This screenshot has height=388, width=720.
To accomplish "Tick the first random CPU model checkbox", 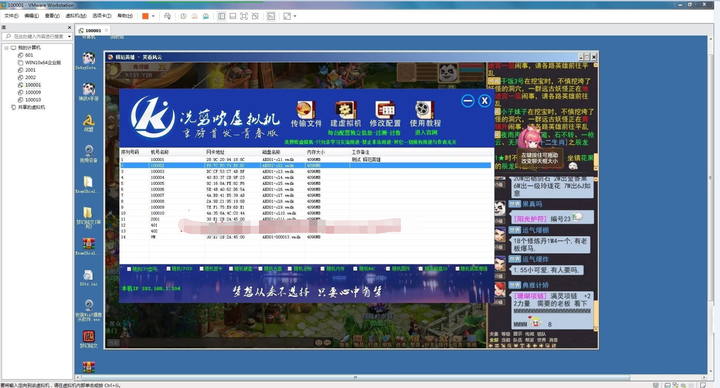I will (129, 269).
